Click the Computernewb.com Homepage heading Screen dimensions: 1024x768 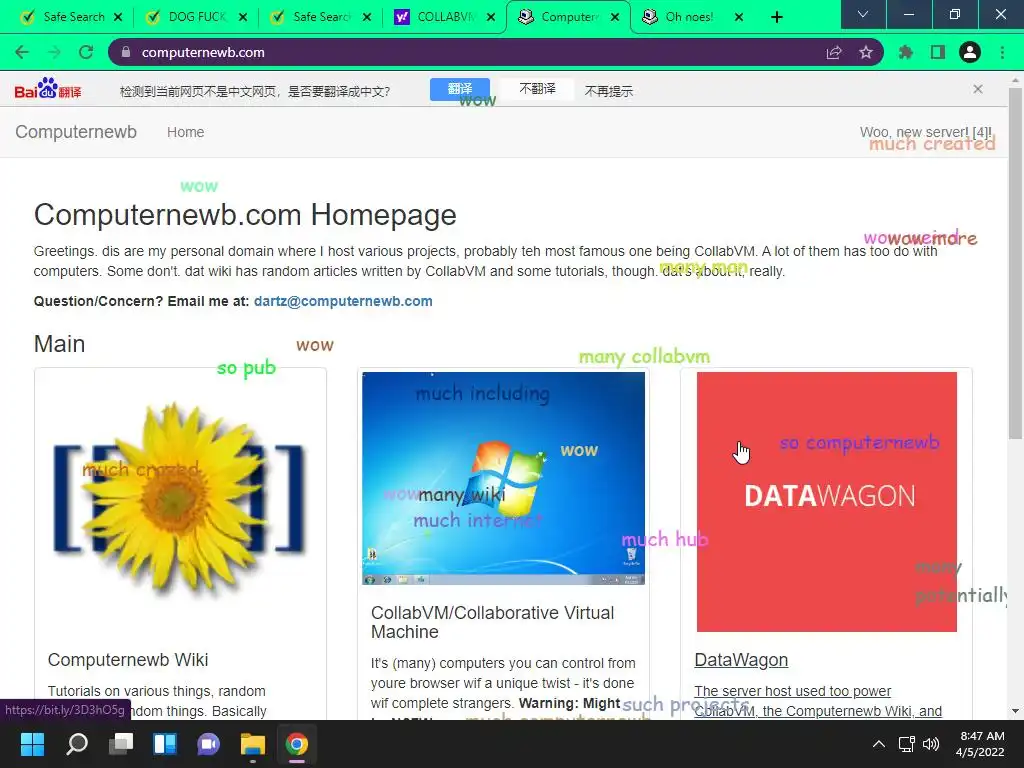coord(245,215)
